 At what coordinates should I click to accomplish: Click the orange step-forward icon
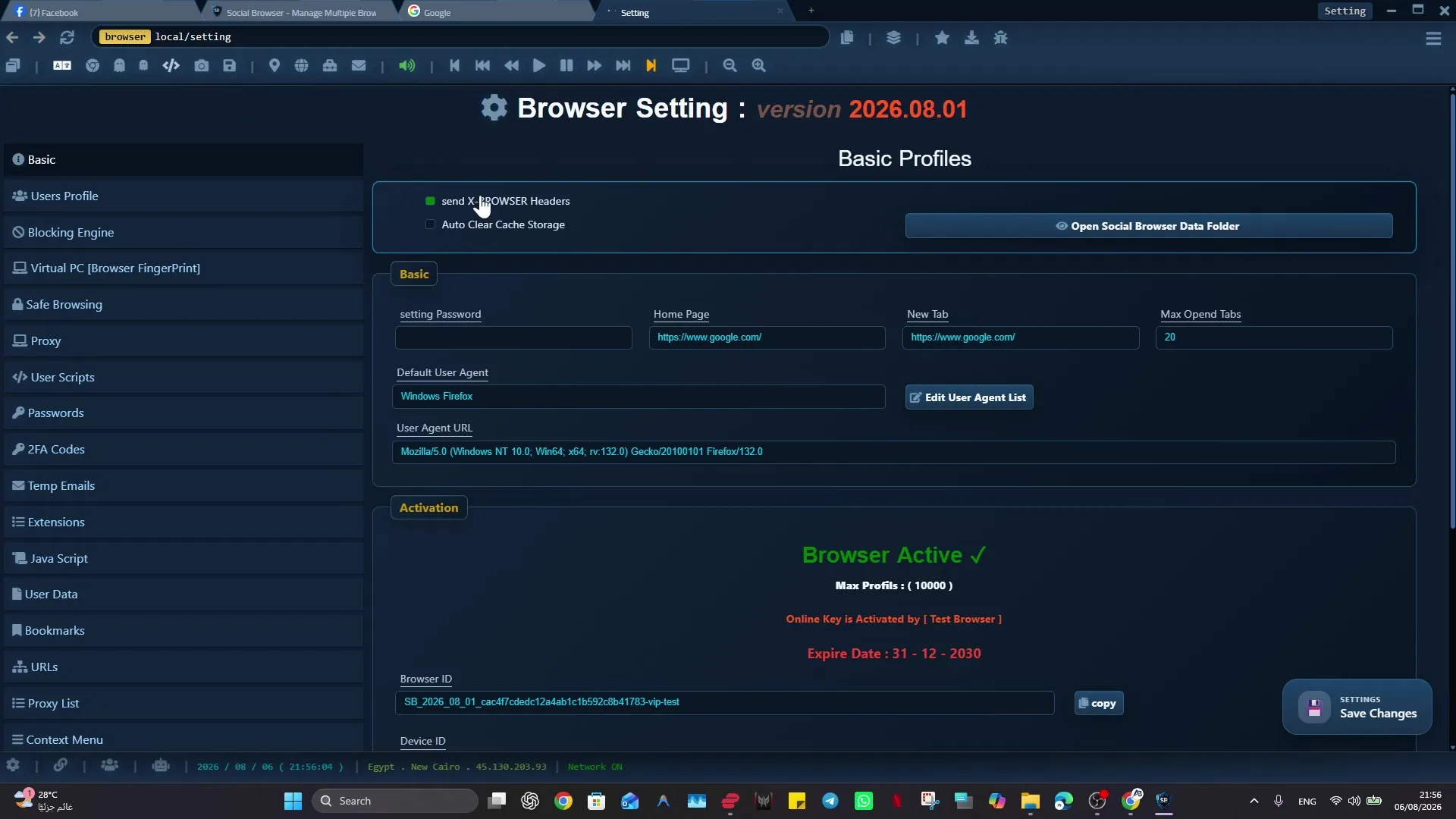[651, 66]
